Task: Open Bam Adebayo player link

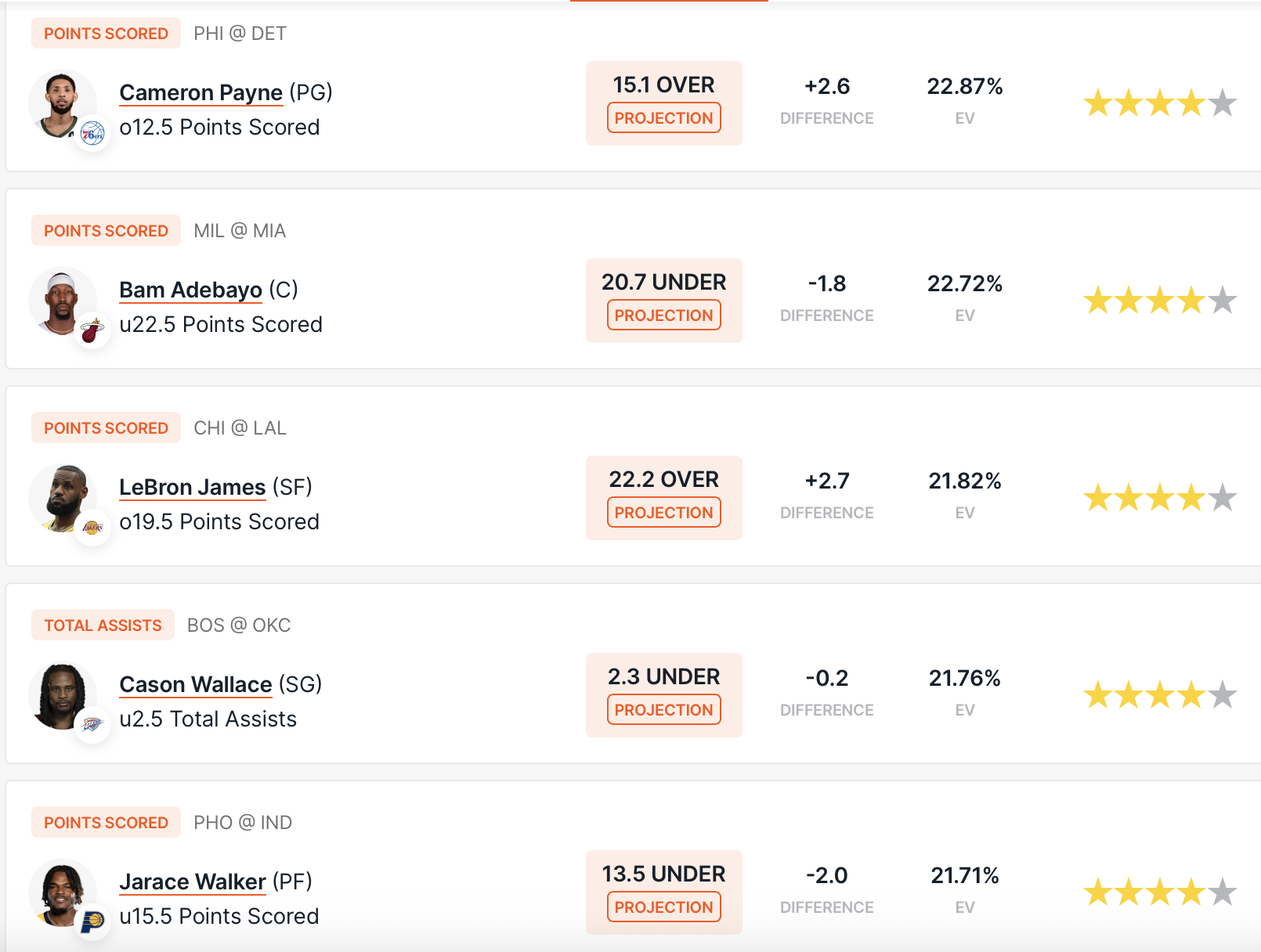Action: 190,290
